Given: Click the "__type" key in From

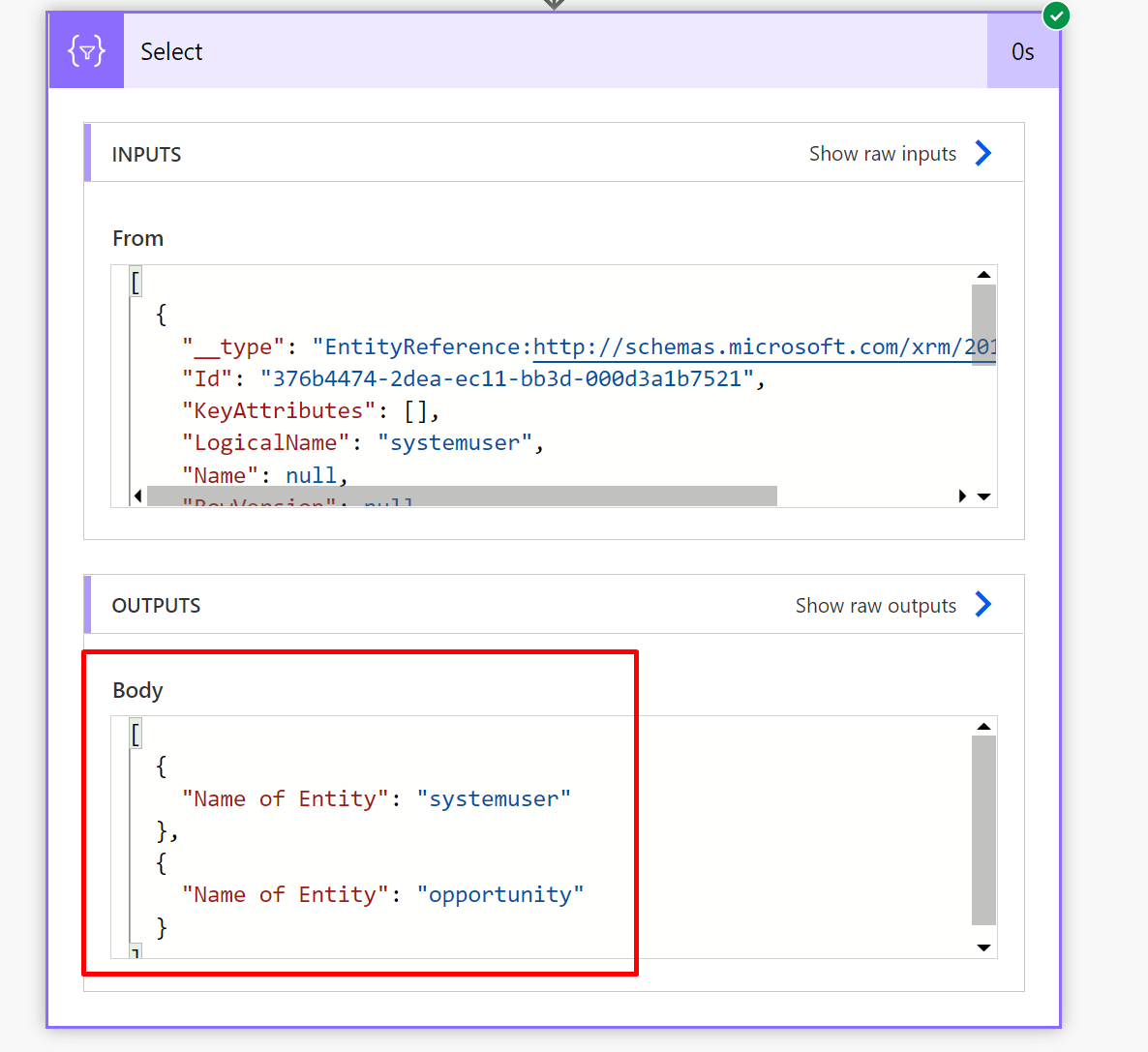Looking at the screenshot, I should [x=233, y=346].
